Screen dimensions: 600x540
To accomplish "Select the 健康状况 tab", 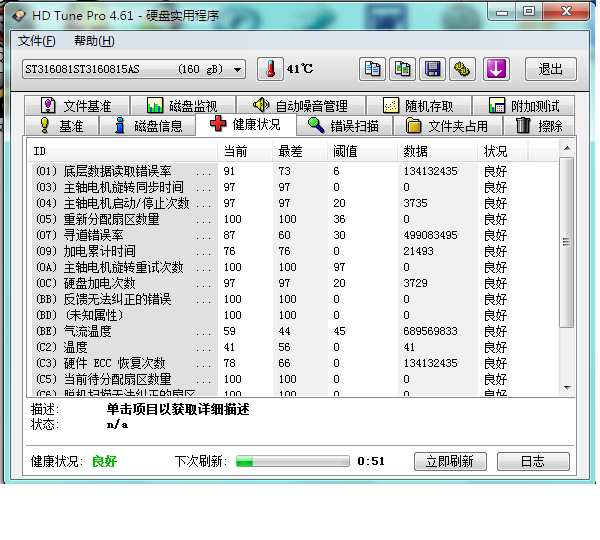I will click(246, 124).
